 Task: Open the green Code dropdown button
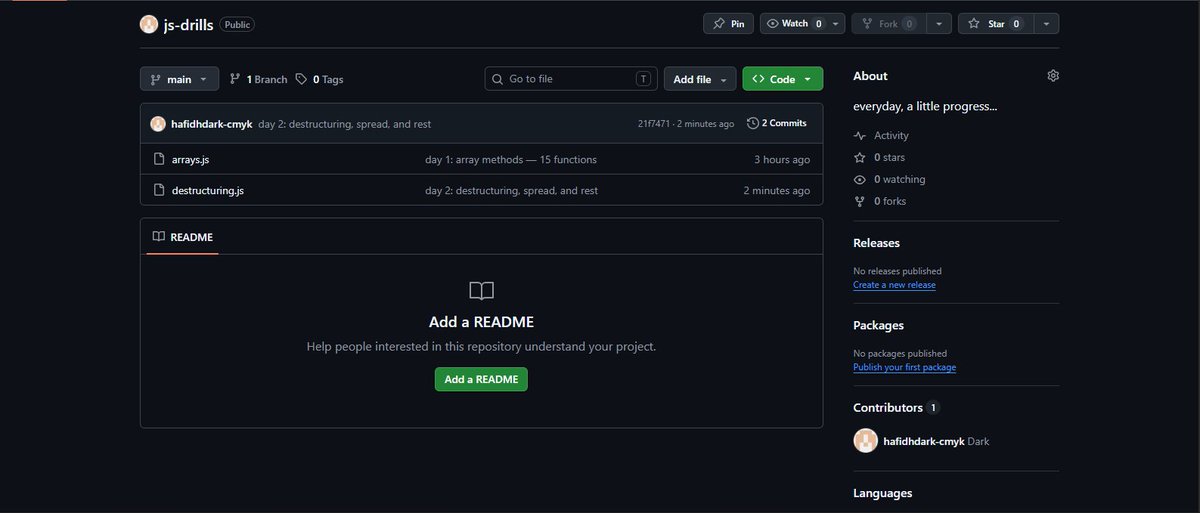[x=782, y=79]
